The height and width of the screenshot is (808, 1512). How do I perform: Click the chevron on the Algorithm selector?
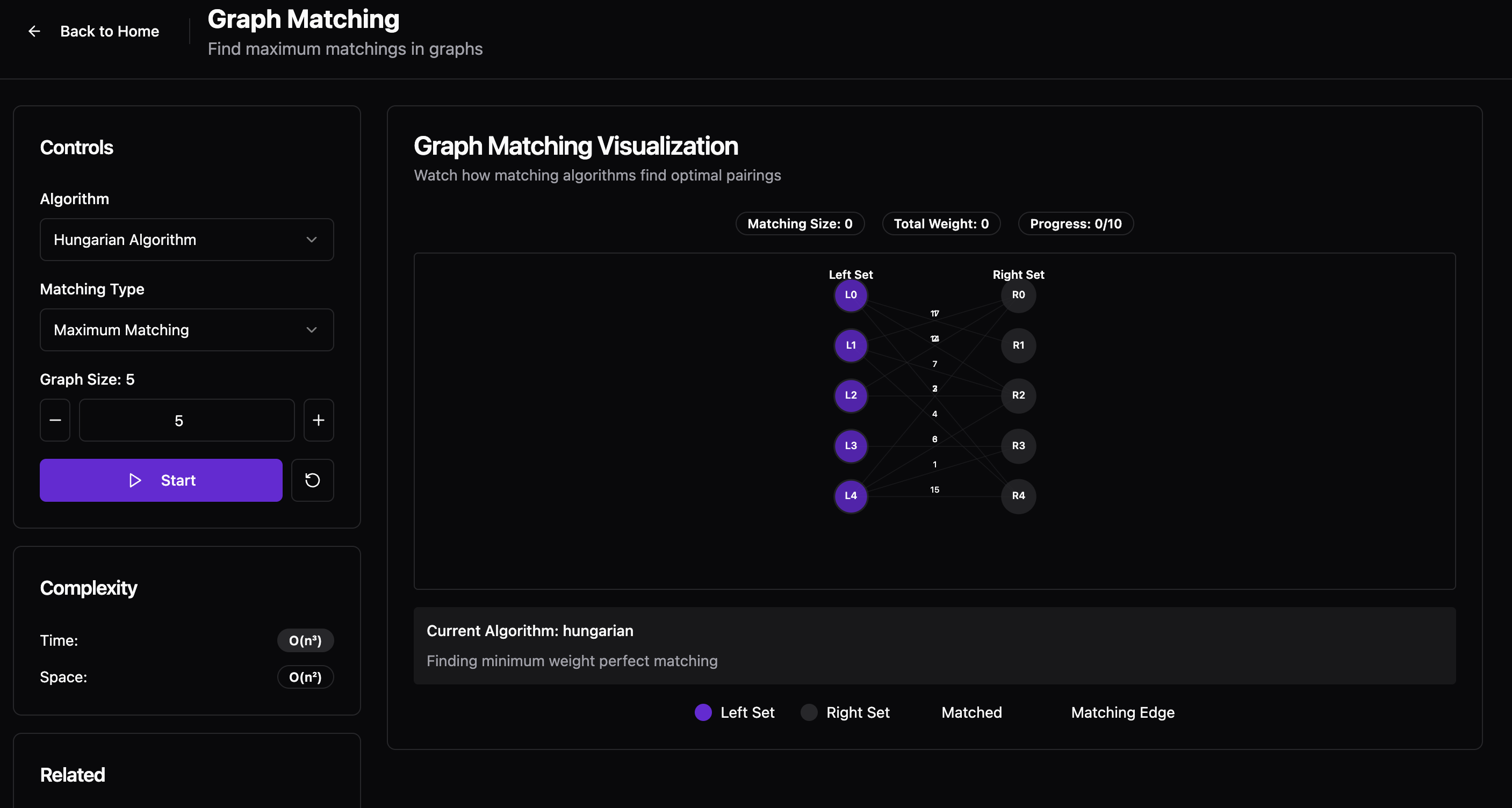pos(312,240)
